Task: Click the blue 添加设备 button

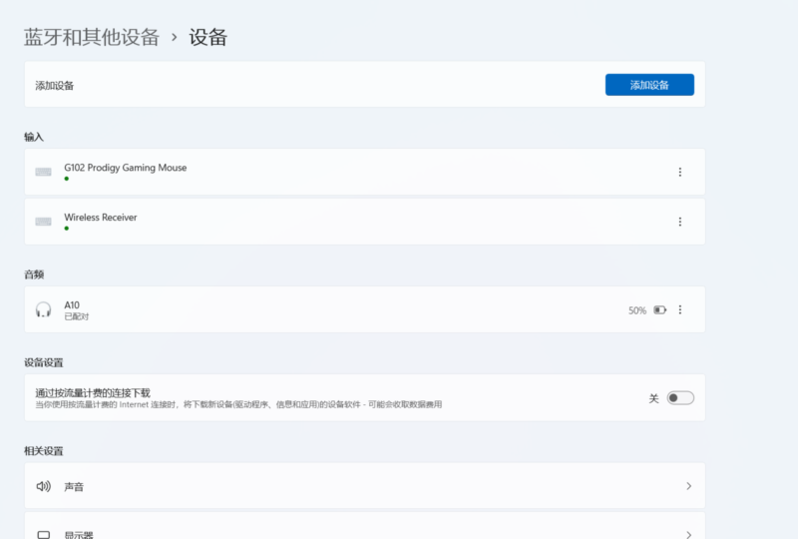Action: [649, 85]
